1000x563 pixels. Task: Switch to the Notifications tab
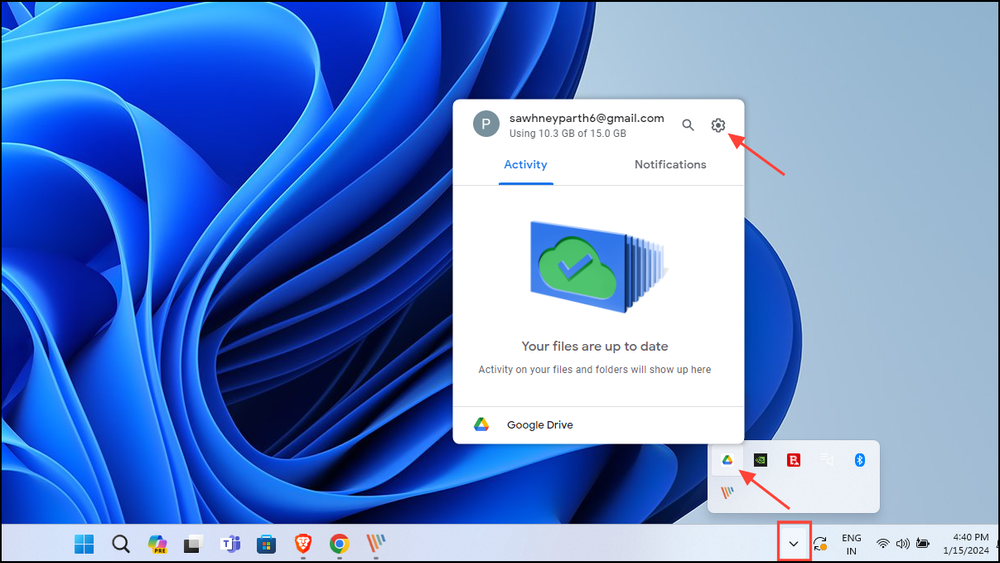point(670,165)
